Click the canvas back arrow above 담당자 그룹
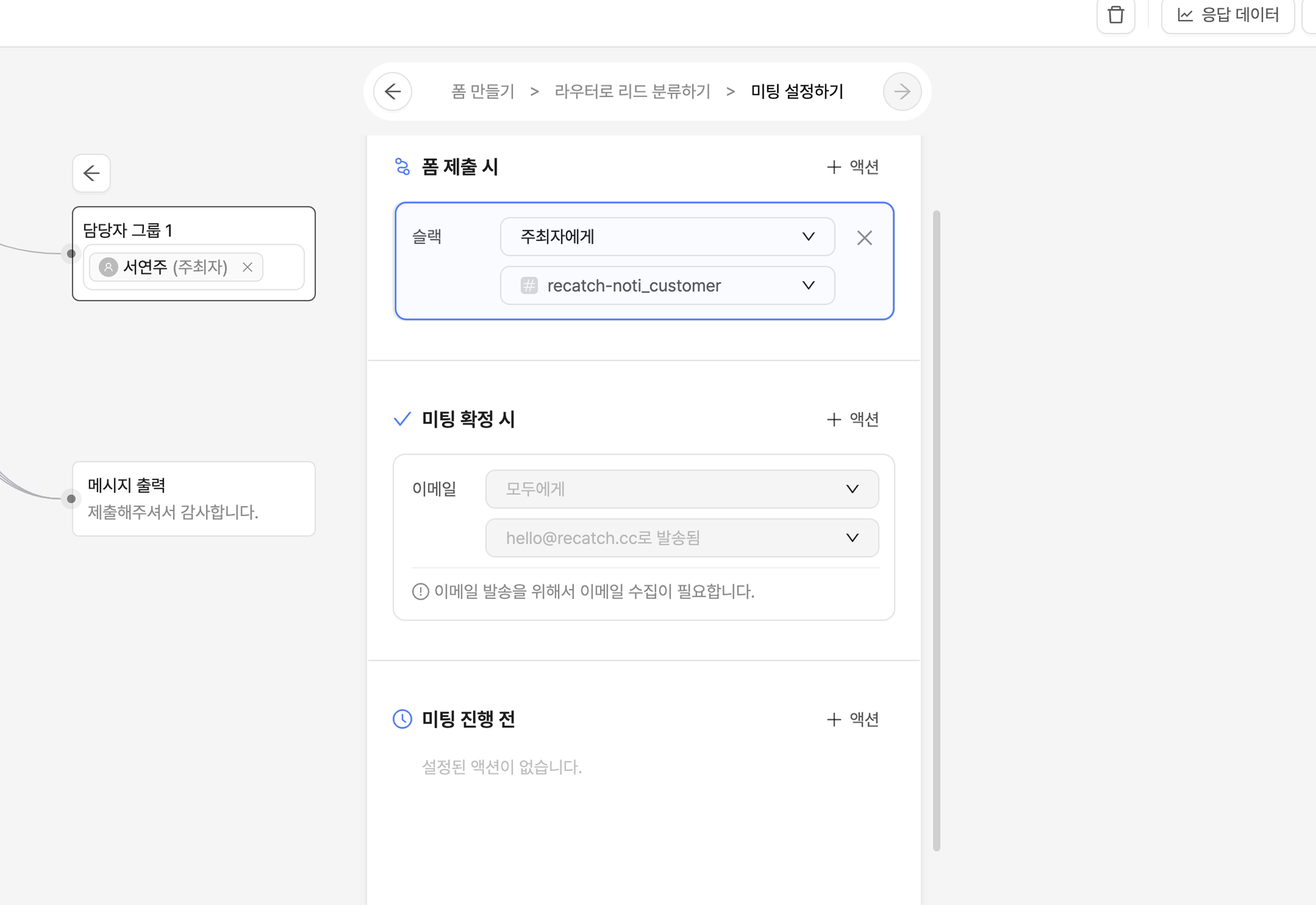 (91, 173)
